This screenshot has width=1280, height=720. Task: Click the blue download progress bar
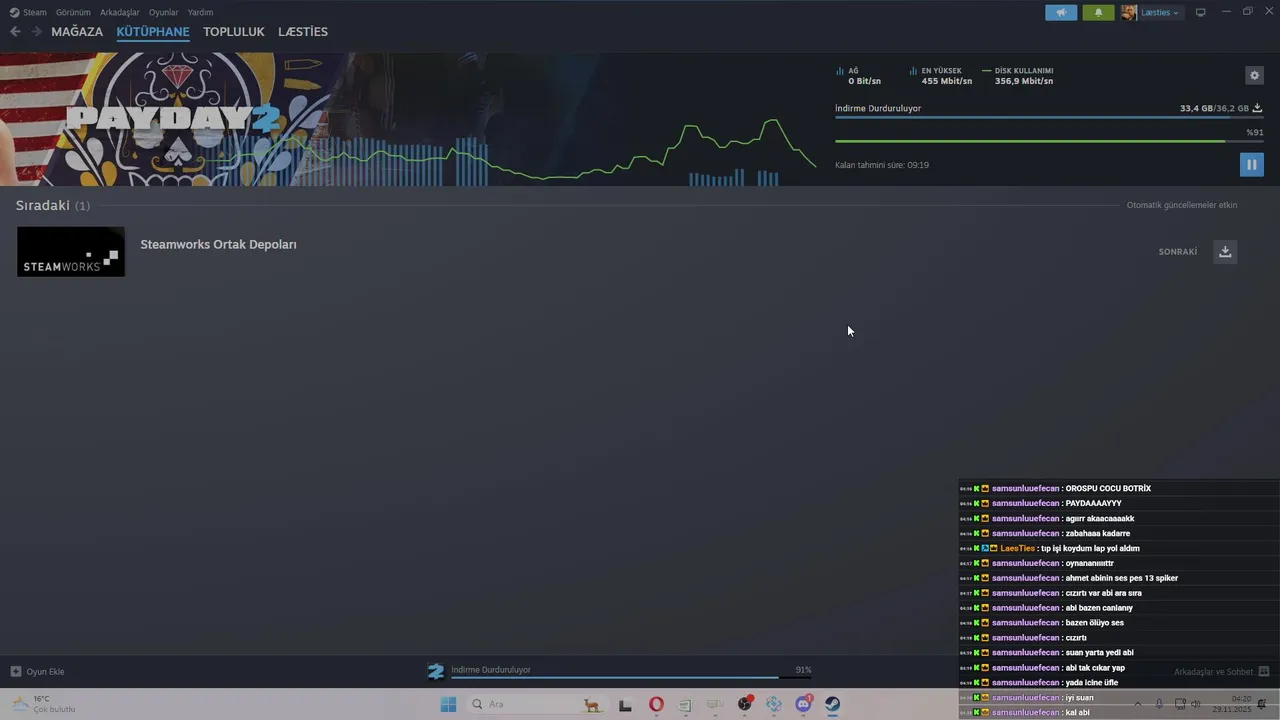(1049, 118)
